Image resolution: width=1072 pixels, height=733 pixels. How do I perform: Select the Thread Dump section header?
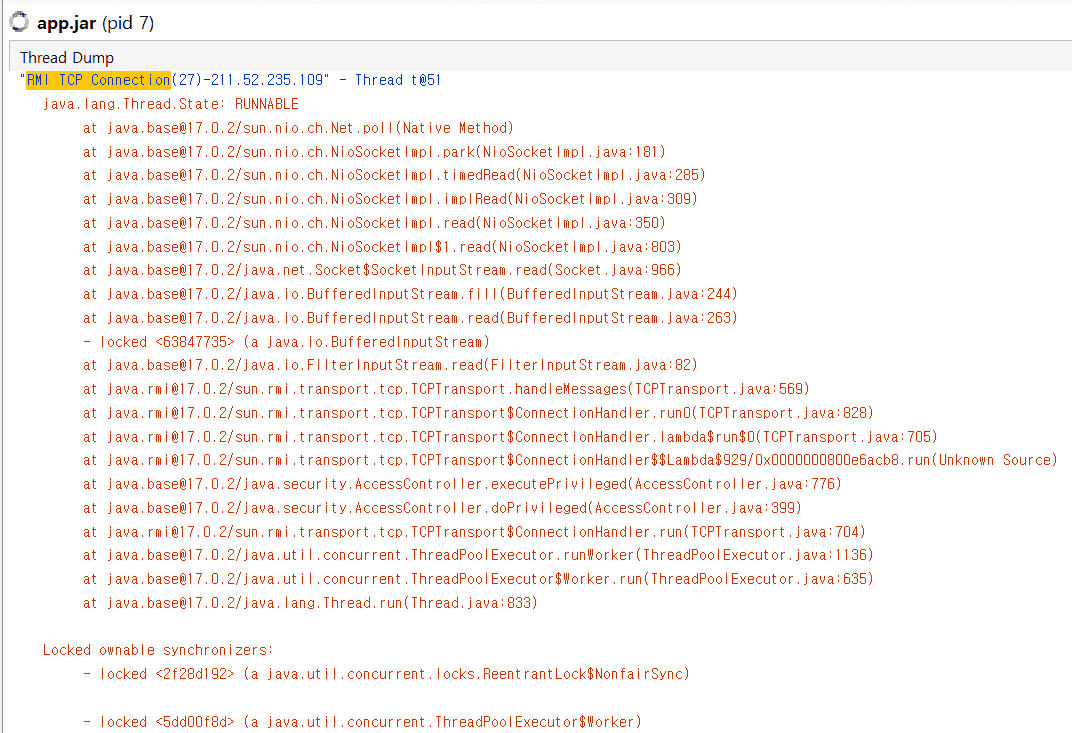[67, 57]
